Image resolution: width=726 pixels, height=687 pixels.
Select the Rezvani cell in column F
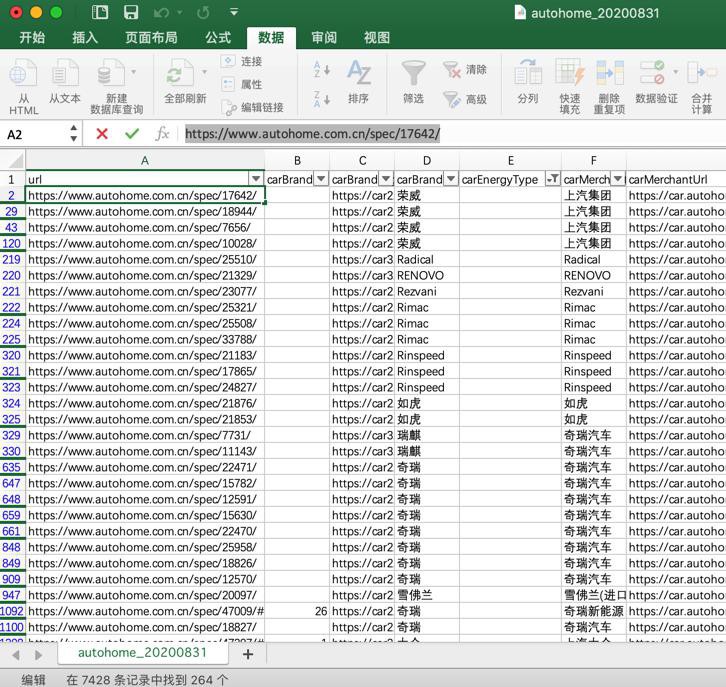point(594,291)
